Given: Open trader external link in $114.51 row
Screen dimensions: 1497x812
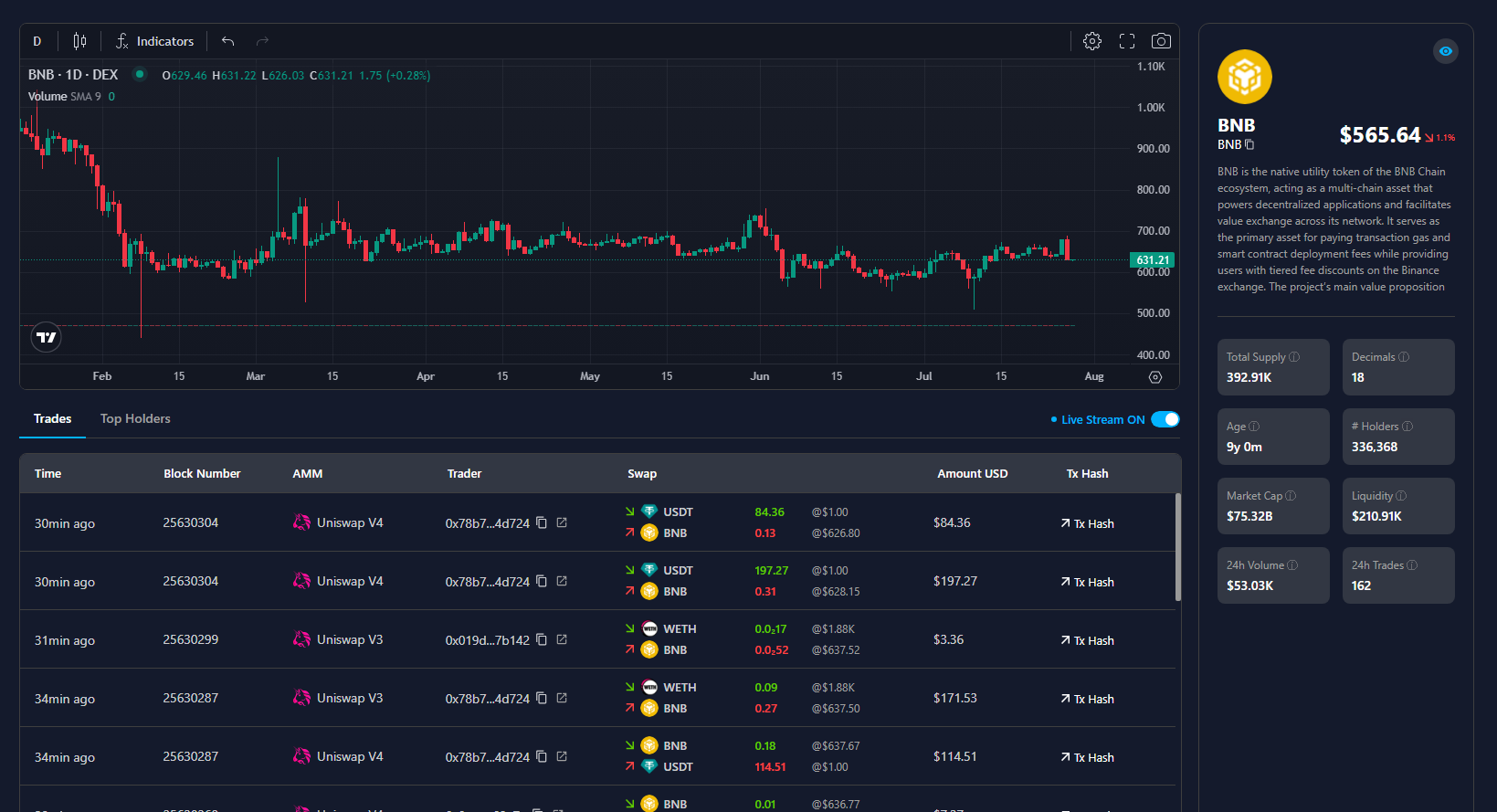Looking at the screenshot, I should coord(562,756).
